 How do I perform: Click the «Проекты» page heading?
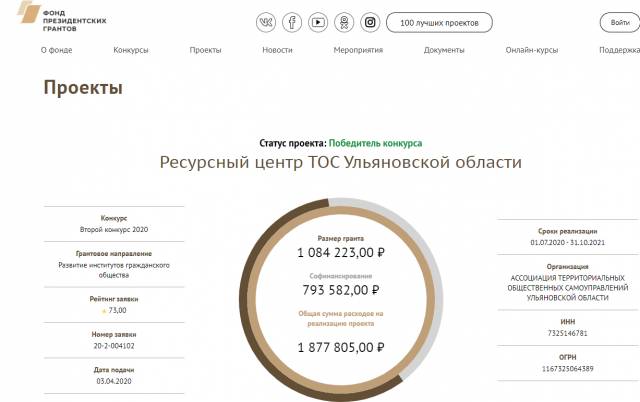click(x=83, y=87)
